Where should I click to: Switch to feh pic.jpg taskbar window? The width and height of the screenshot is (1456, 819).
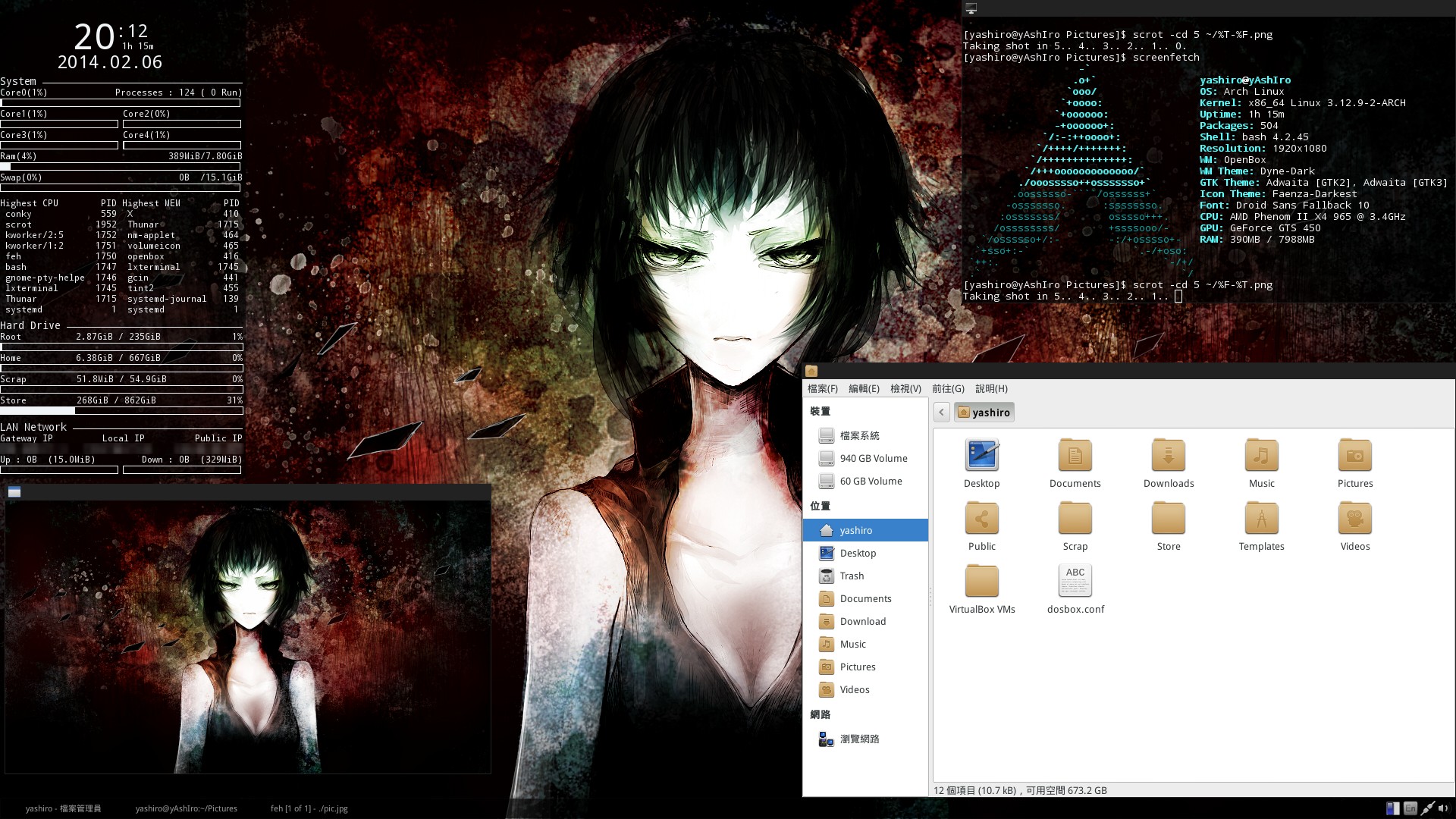pos(309,808)
